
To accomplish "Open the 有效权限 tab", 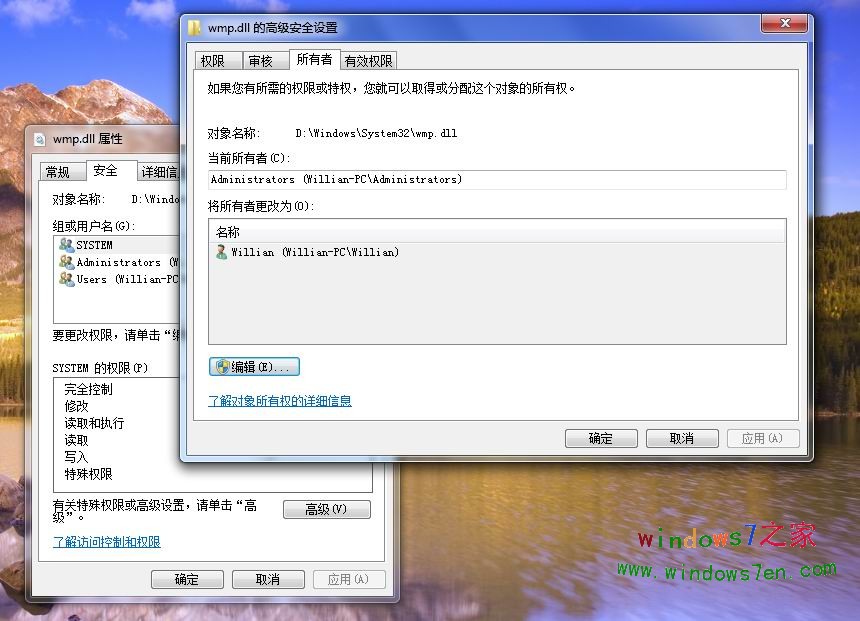I will pos(367,59).
